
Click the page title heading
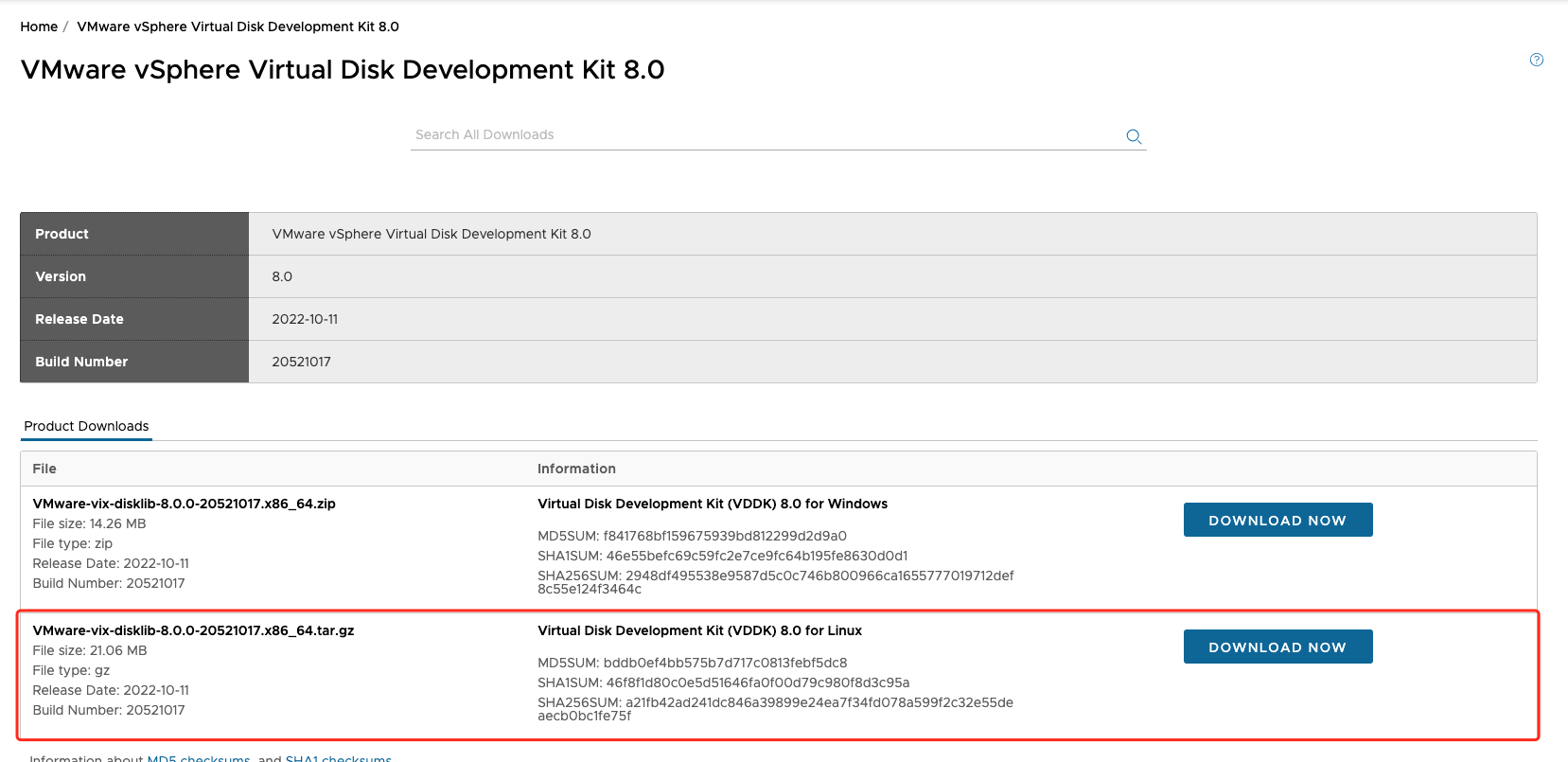point(343,70)
